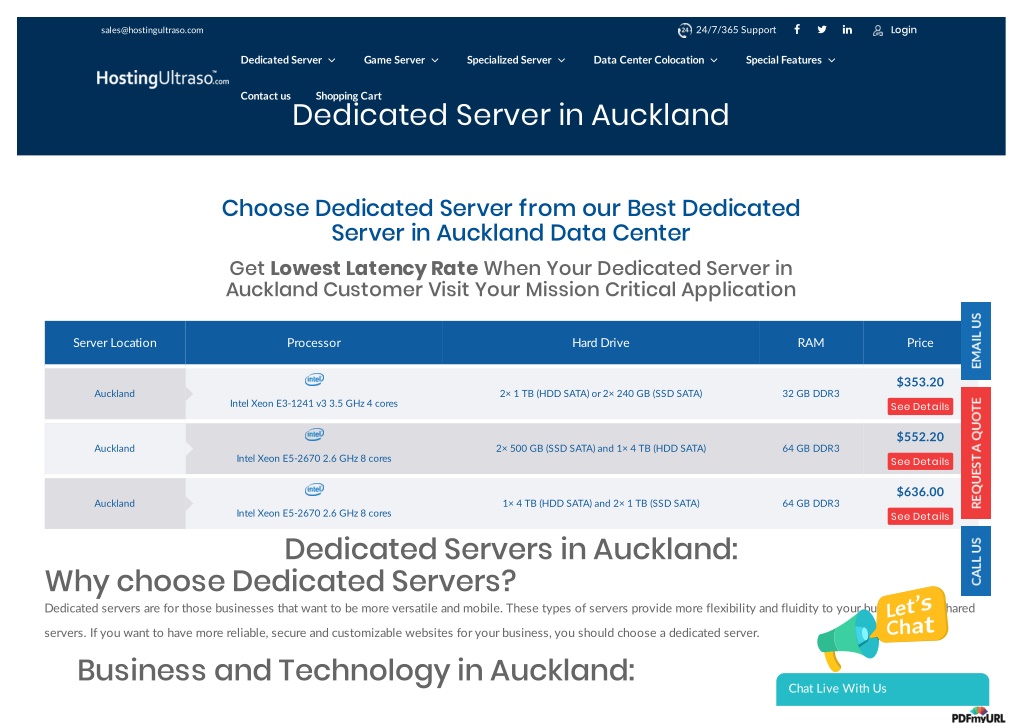Go to Contact us page
Screen dimensions: 1024x723
(x=265, y=96)
